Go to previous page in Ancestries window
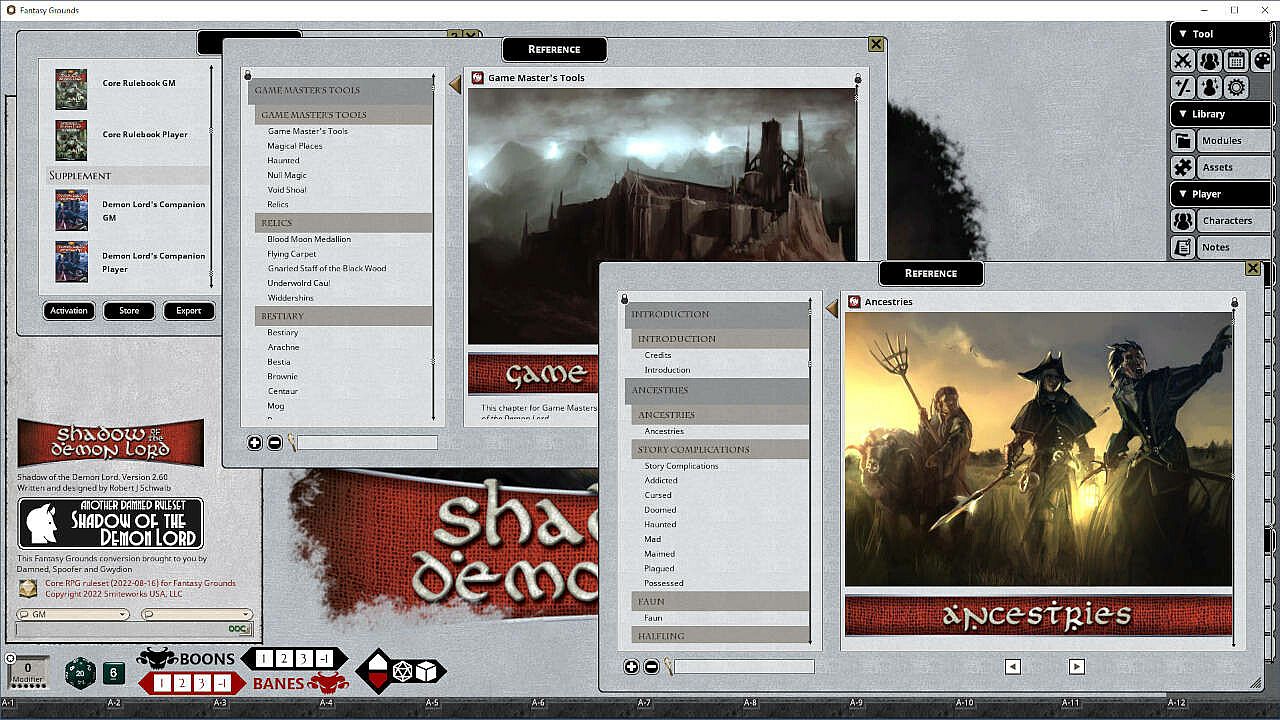The image size is (1280, 720). (x=1012, y=667)
